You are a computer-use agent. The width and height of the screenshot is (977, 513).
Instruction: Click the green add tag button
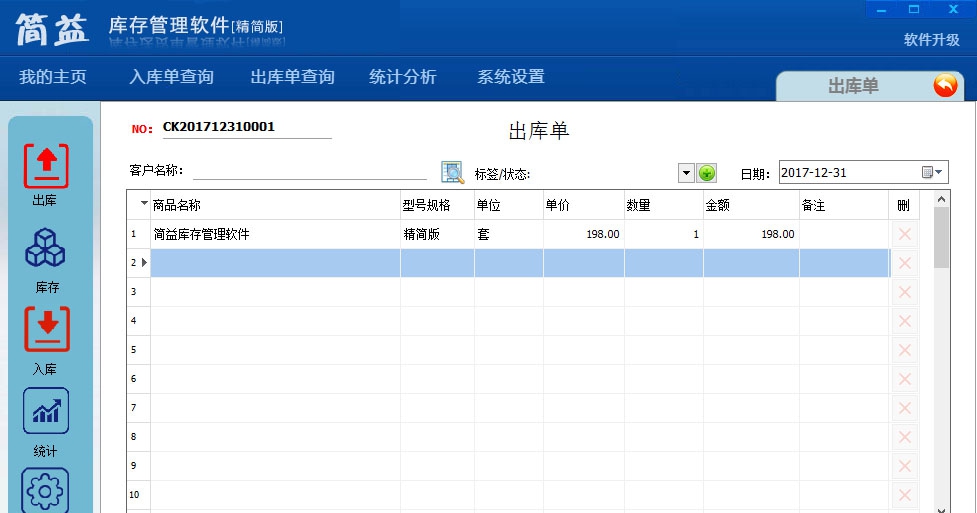pos(707,173)
